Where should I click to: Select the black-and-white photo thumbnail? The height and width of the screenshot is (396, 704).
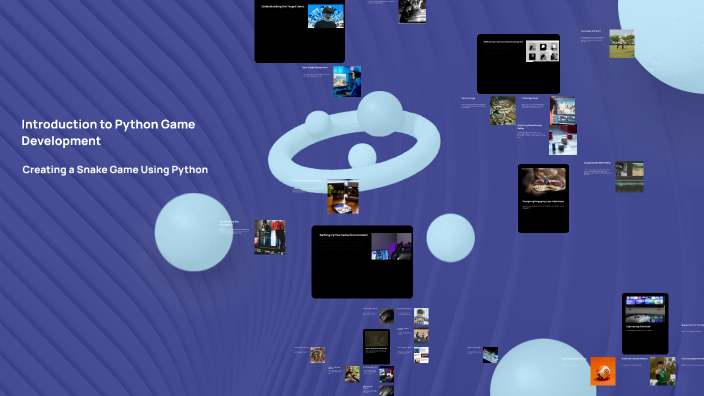click(412, 11)
